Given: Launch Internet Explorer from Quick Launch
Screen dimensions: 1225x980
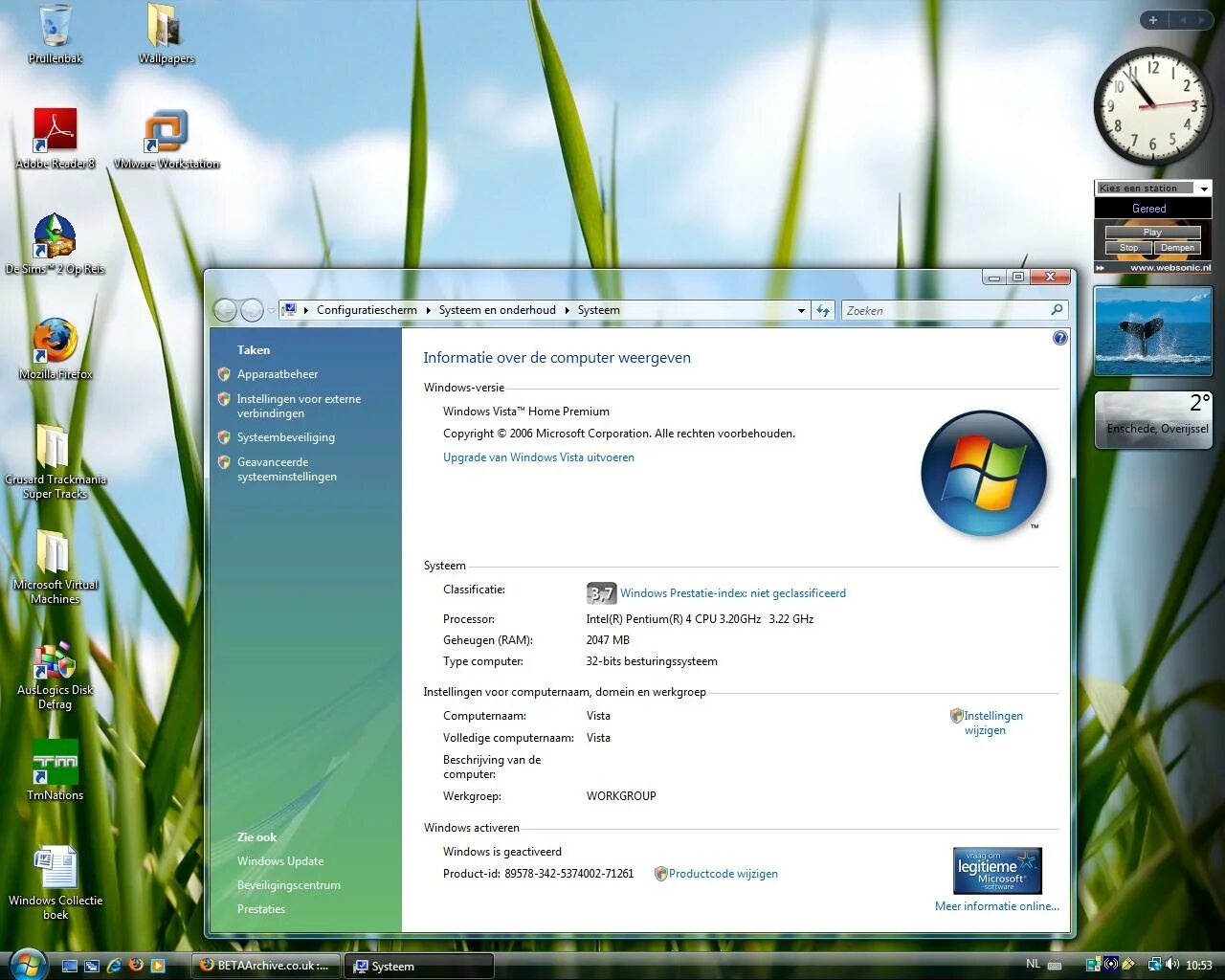Looking at the screenshot, I should tap(114, 966).
